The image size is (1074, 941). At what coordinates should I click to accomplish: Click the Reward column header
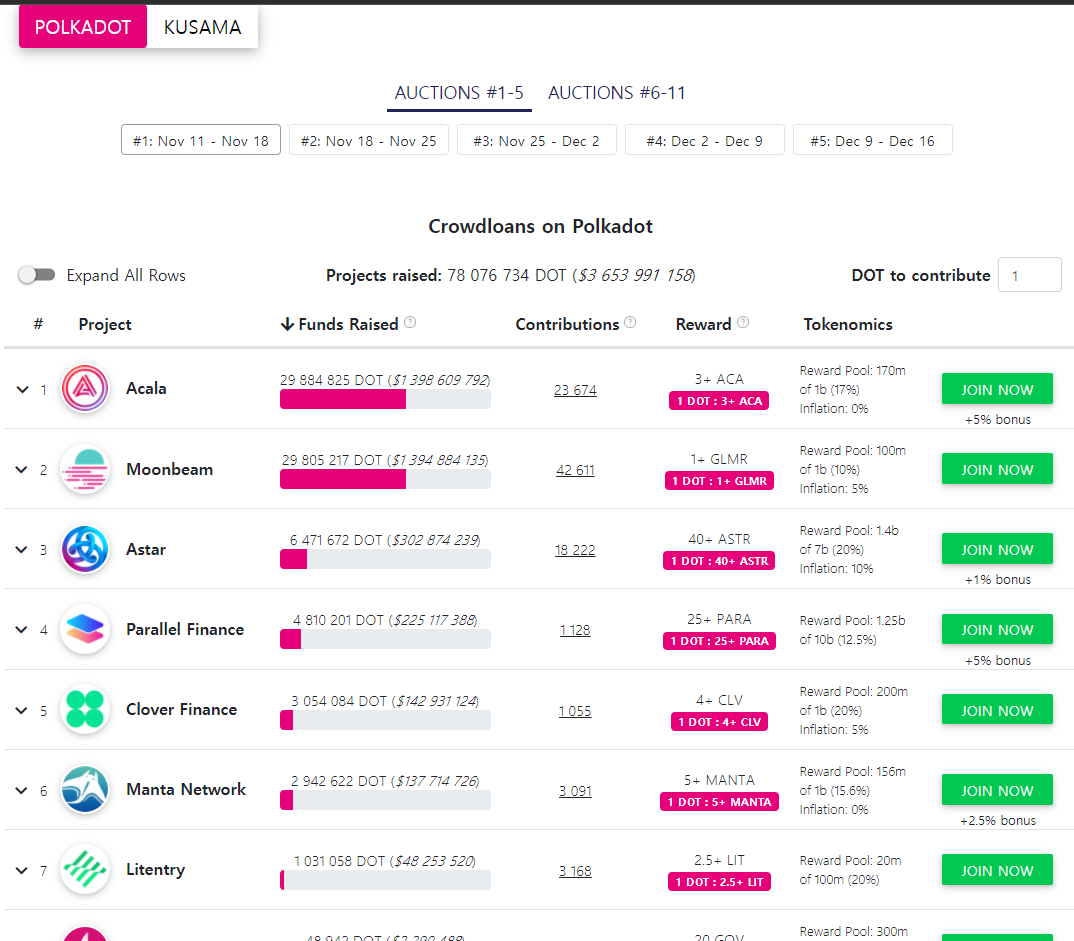coord(703,324)
